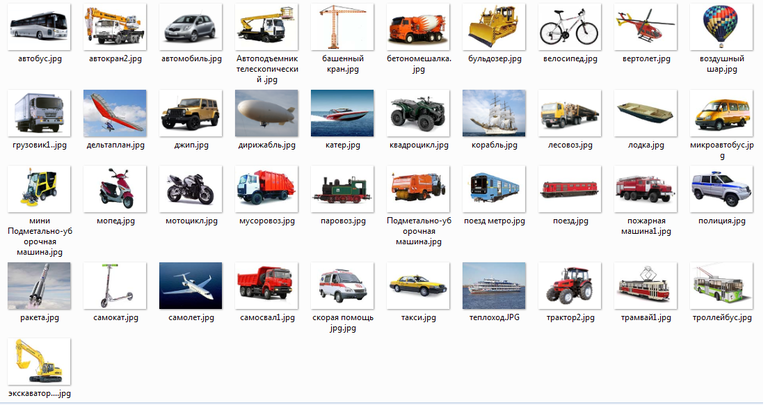Select the yellow экскаватор excavator thumbnail
770x405 pixels.
click(39, 362)
